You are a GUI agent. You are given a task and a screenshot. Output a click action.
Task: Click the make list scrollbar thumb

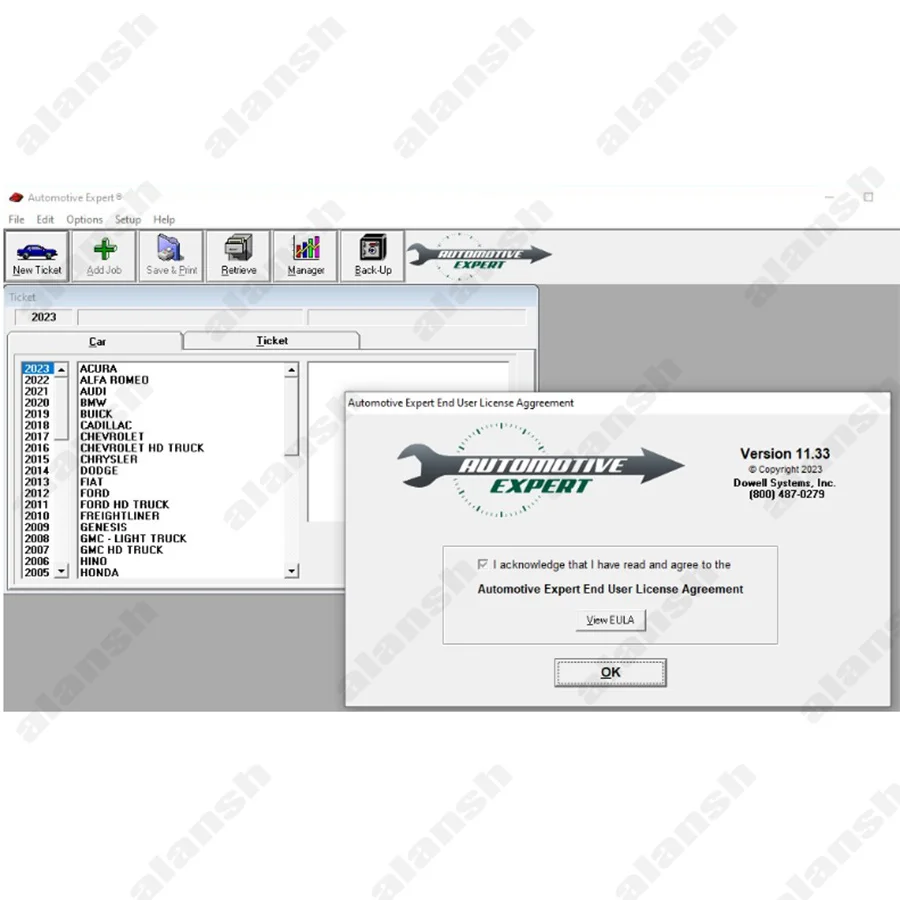292,416
